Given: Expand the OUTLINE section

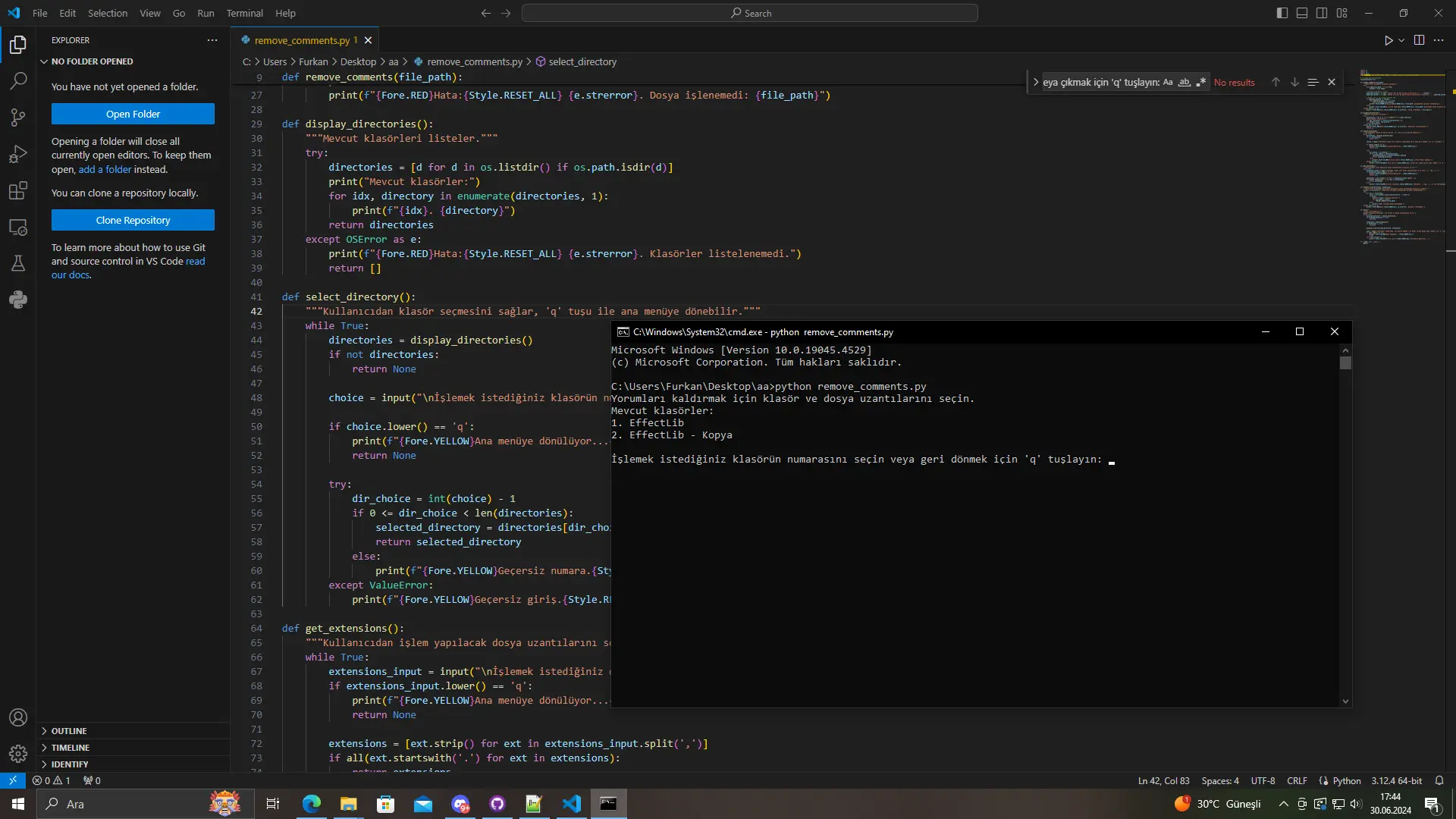Looking at the screenshot, I should point(133,731).
